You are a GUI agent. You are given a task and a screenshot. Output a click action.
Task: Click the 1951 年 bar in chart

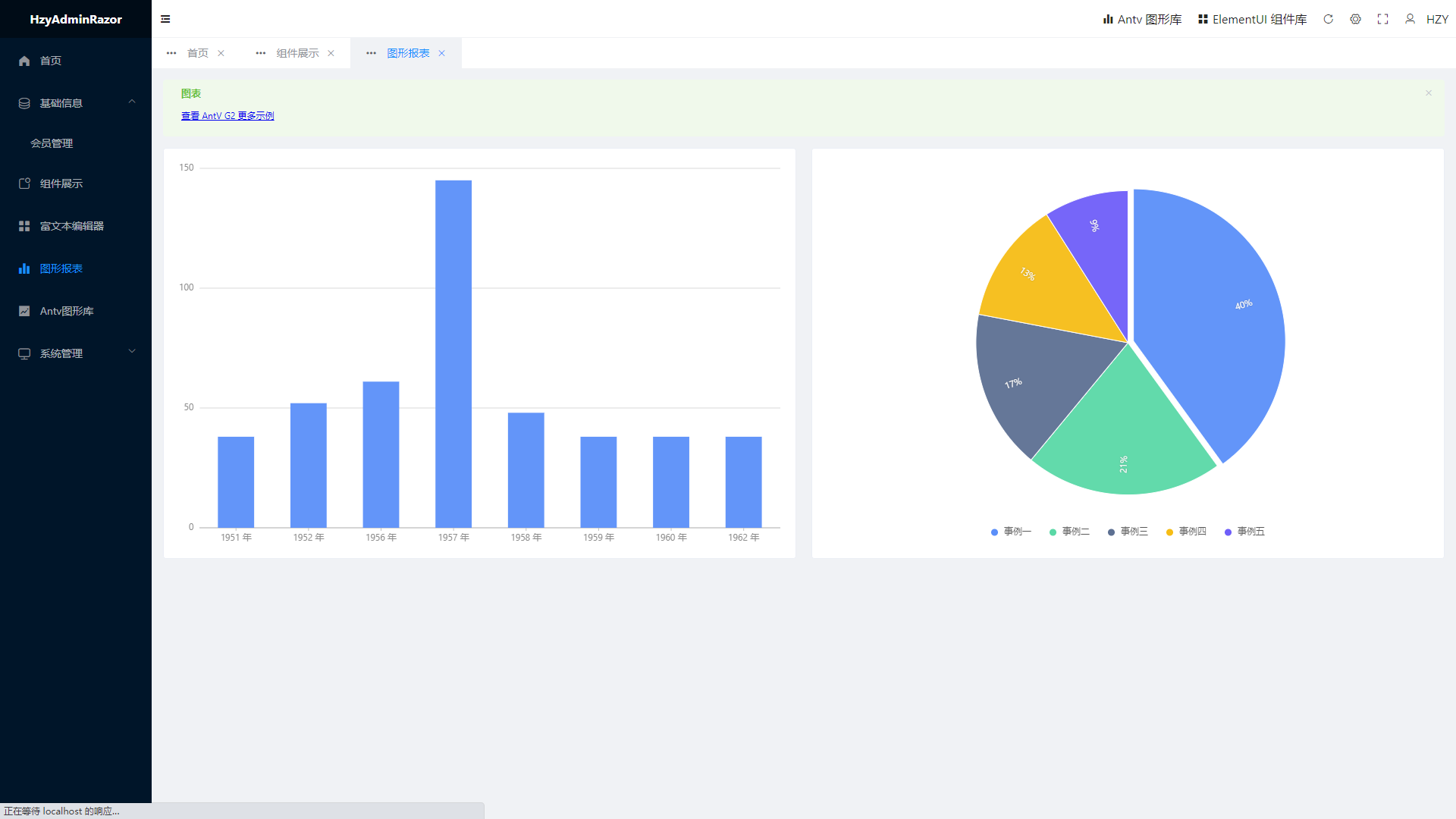point(236,482)
